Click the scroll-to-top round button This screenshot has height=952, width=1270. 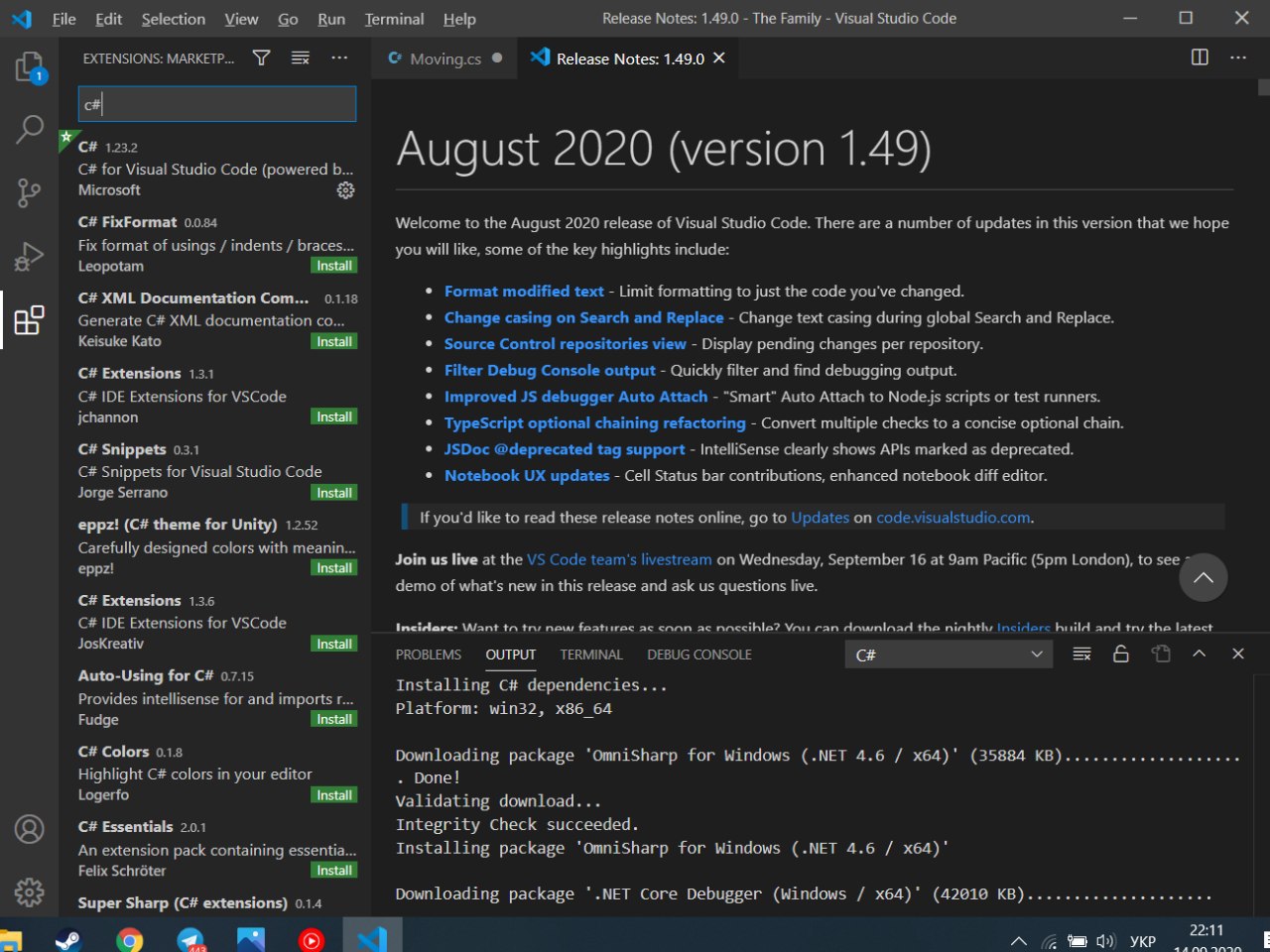pyautogui.click(x=1204, y=578)
